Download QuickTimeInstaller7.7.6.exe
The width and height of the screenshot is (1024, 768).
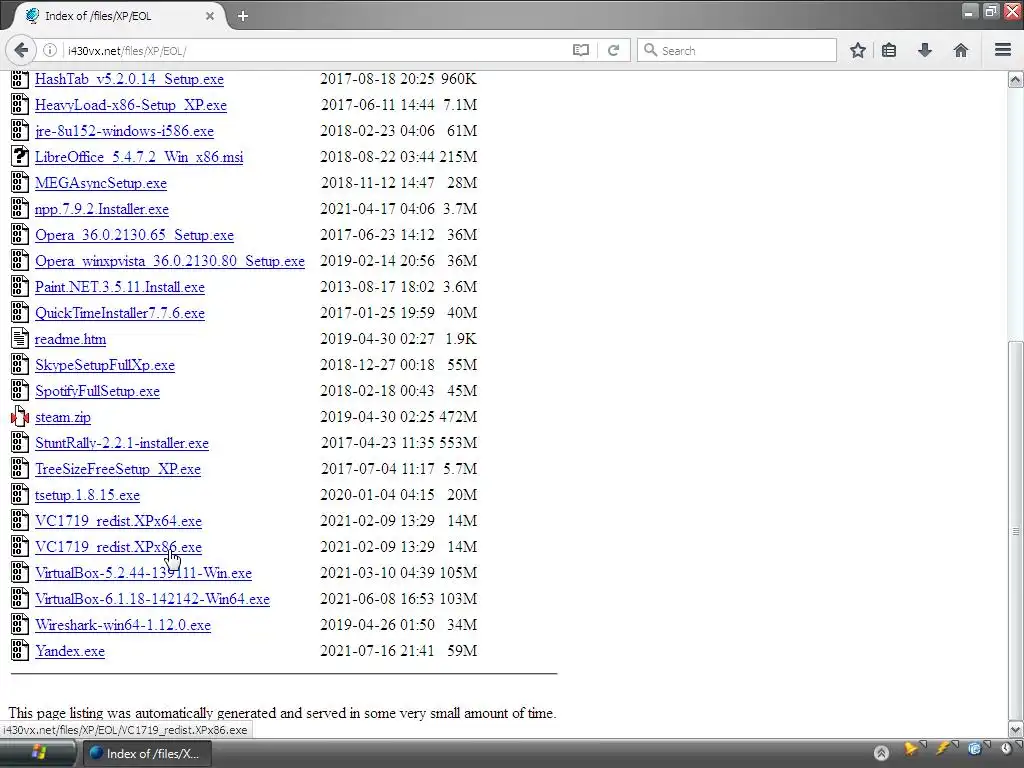click(x=120, y=313)
